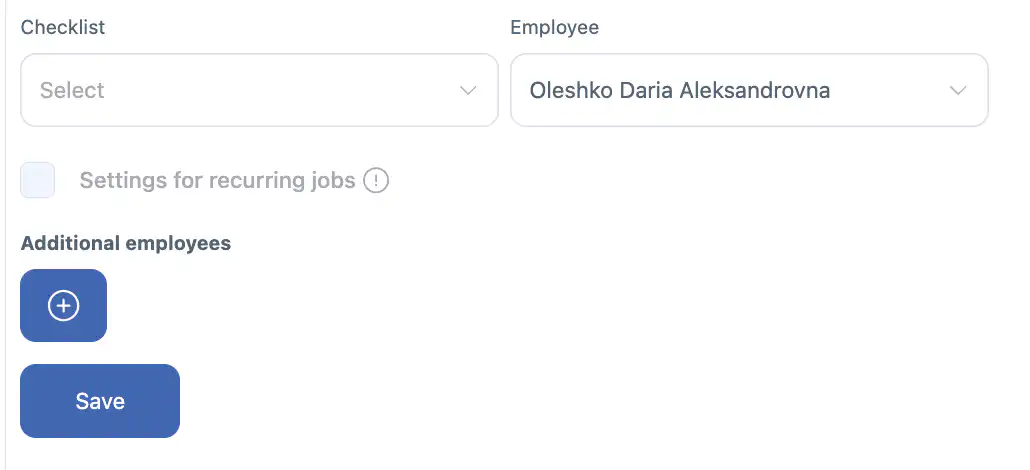Image resolution: width=1030 pixels, height=470 pixels.
Task: Show the recurring jobs help tooltip icon
Action: tap(376, 181)
